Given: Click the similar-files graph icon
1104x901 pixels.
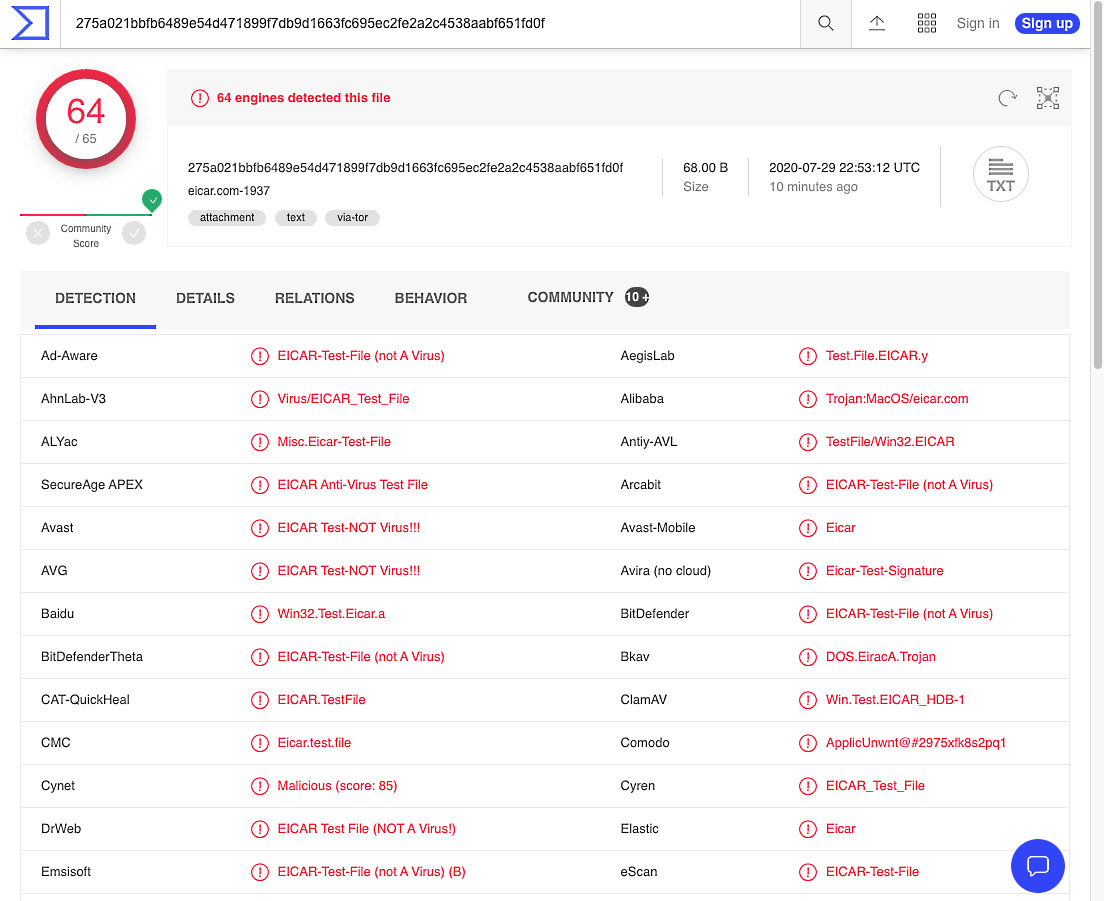Looking at the screenshot, I should point(1047,98).
